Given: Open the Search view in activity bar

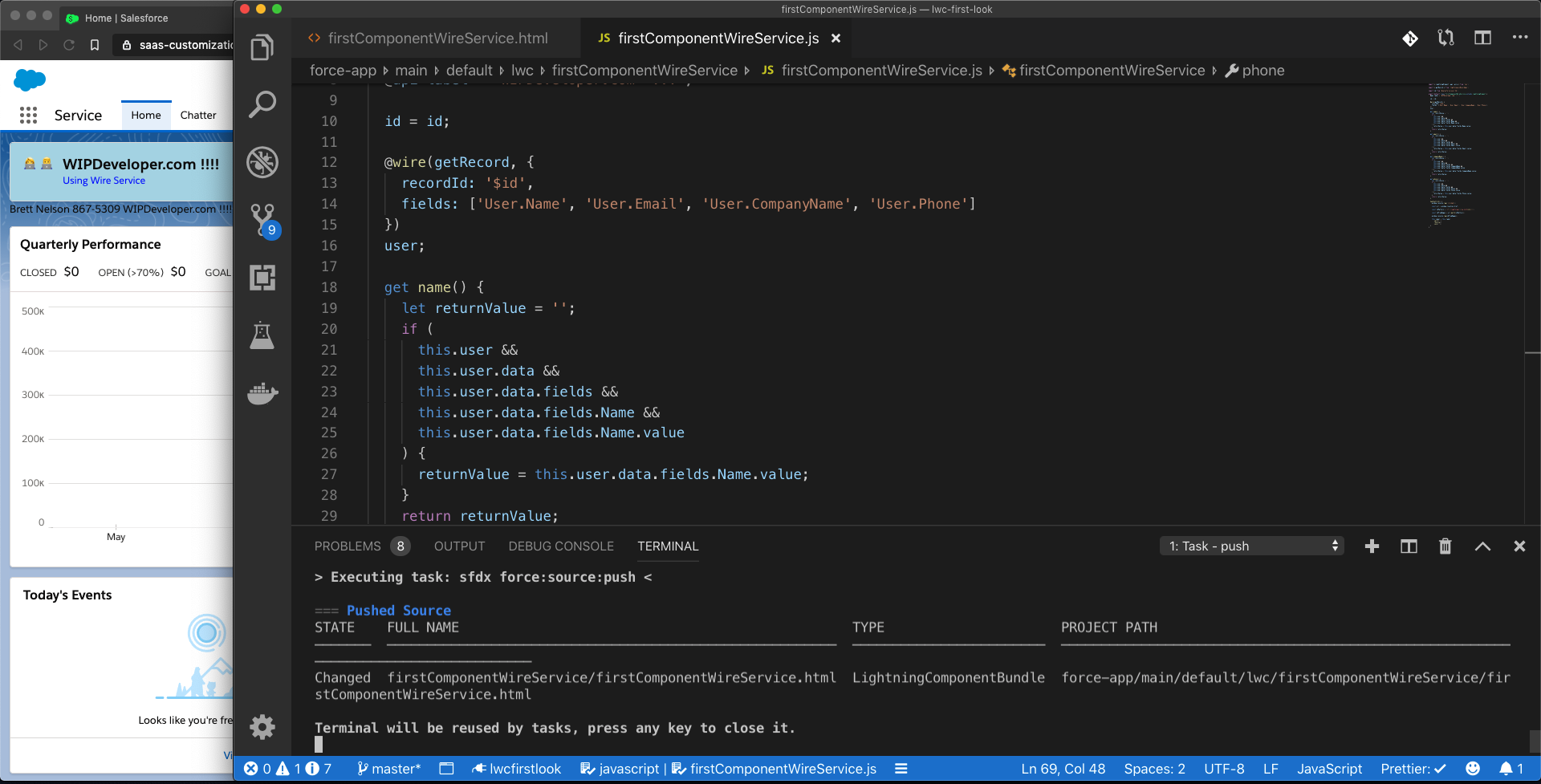Looking at the screenshot, I should (x=262, y=104).
